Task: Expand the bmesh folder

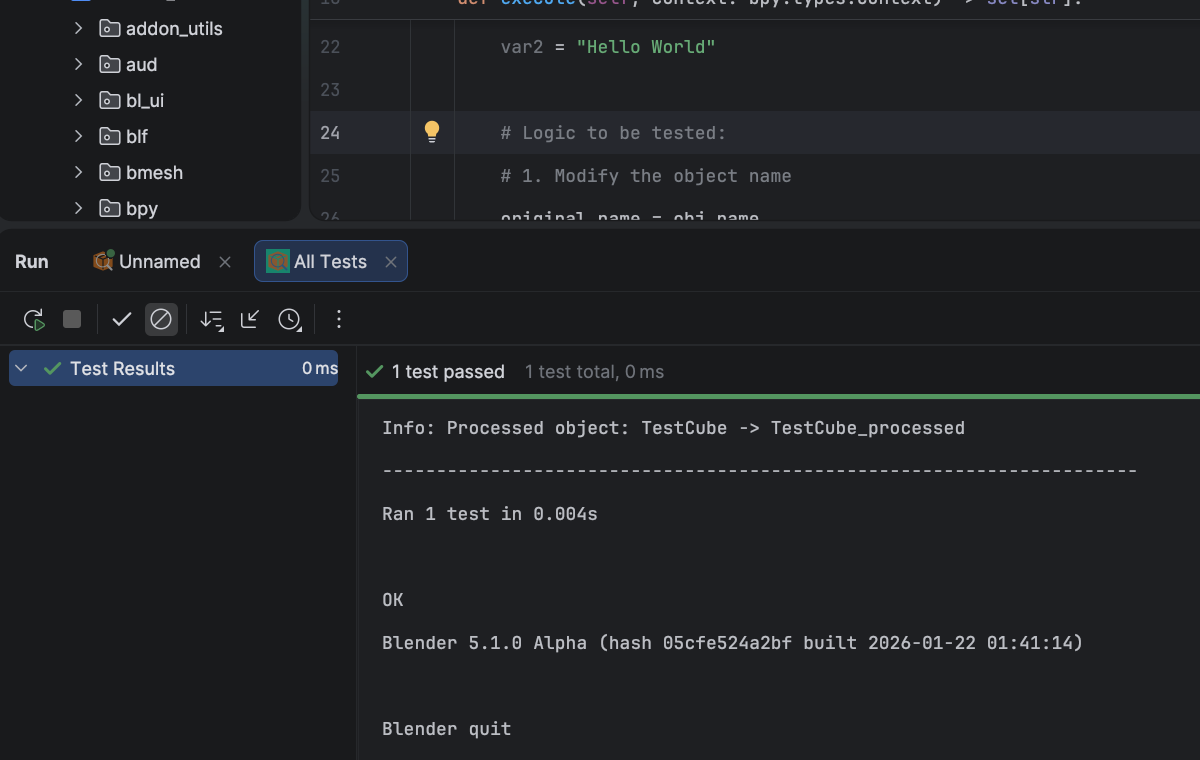Action: coord(78,172)
